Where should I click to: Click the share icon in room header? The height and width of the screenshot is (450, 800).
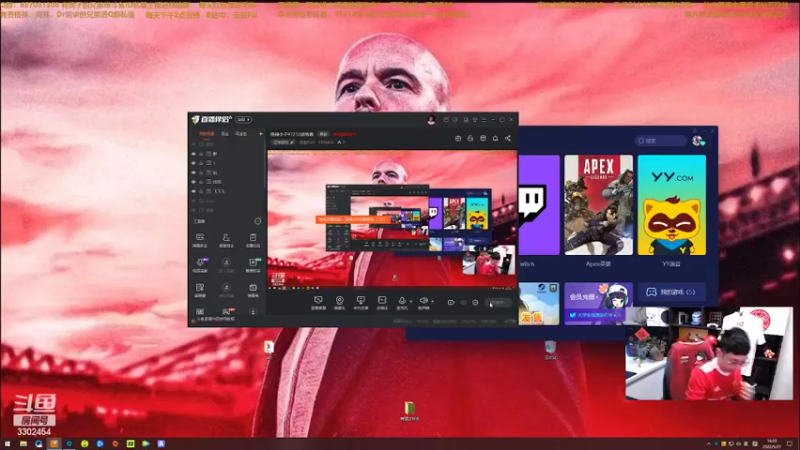pos(508,138)
